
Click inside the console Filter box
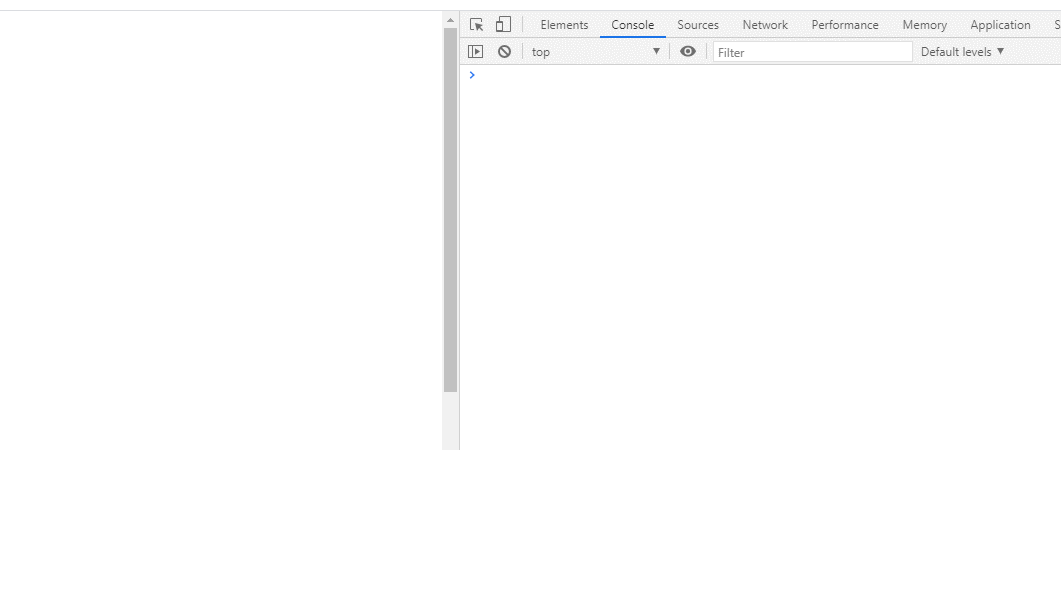point(810,52)
